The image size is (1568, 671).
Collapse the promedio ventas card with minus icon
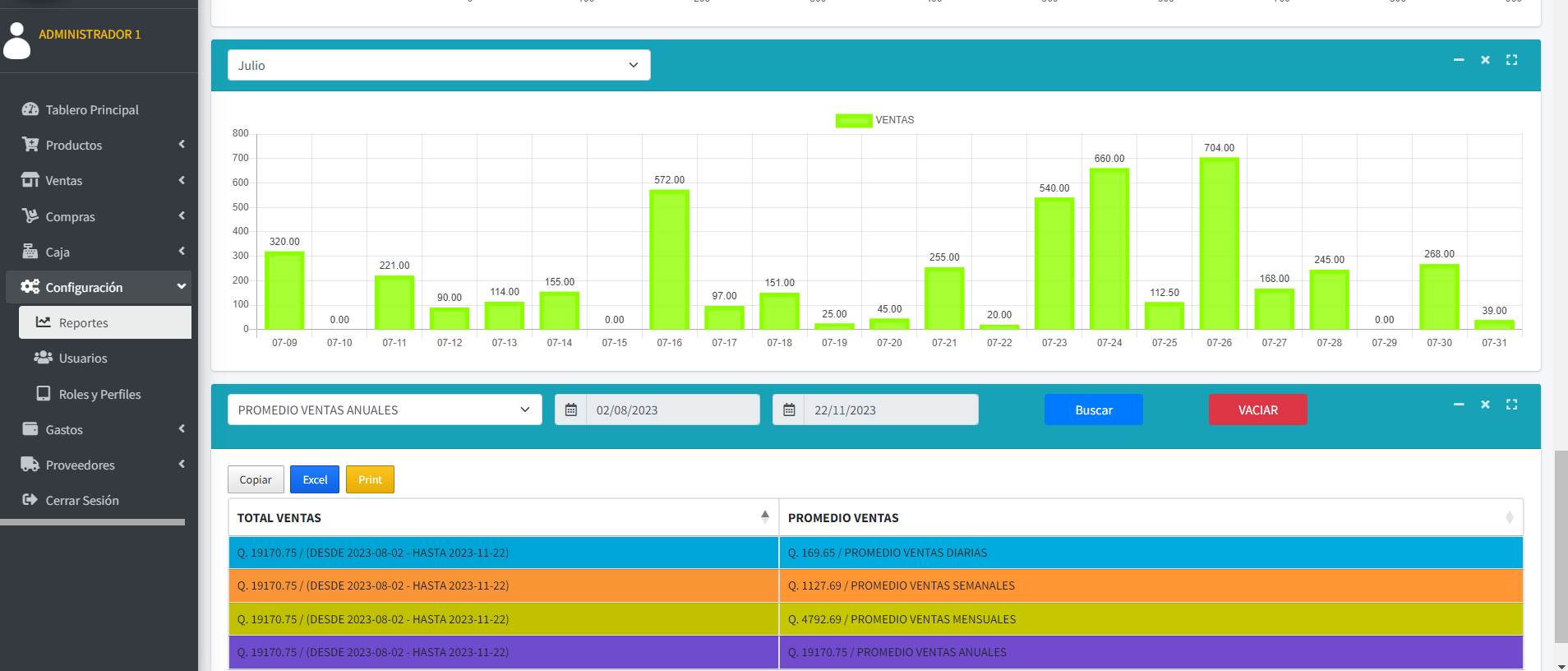click(1459, 405)
